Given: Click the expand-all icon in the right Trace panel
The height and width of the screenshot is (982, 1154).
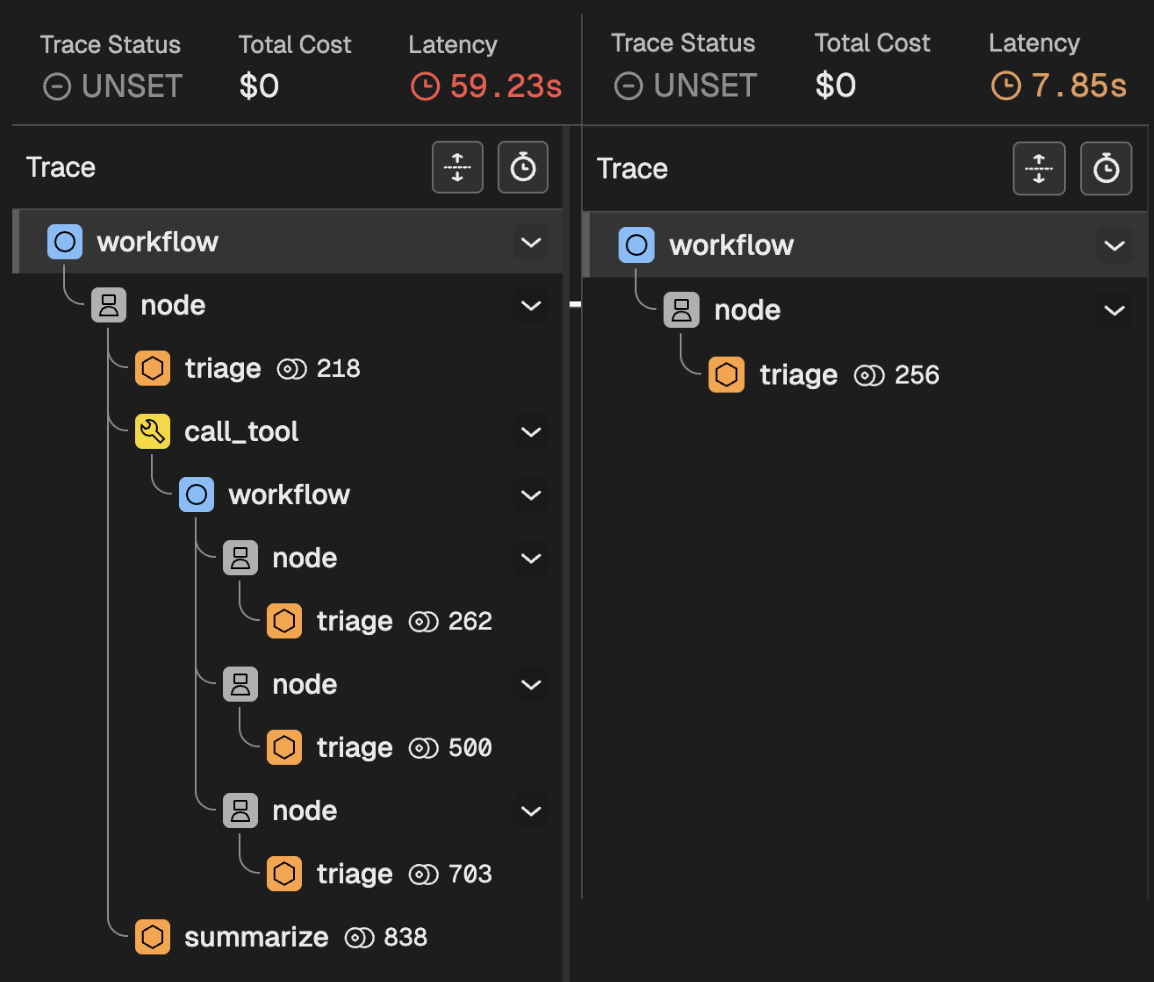Looking at the screenshot, I should click(1039, 168).
